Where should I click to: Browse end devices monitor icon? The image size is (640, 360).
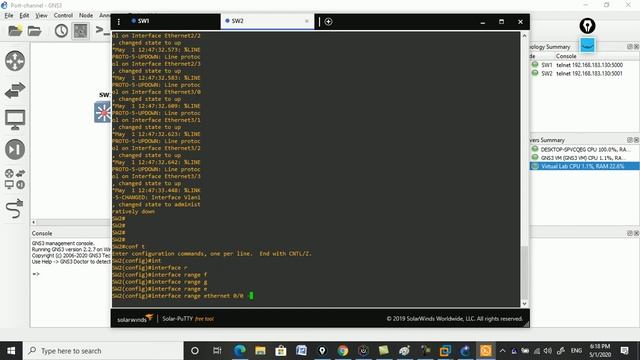tap(15, 120)
